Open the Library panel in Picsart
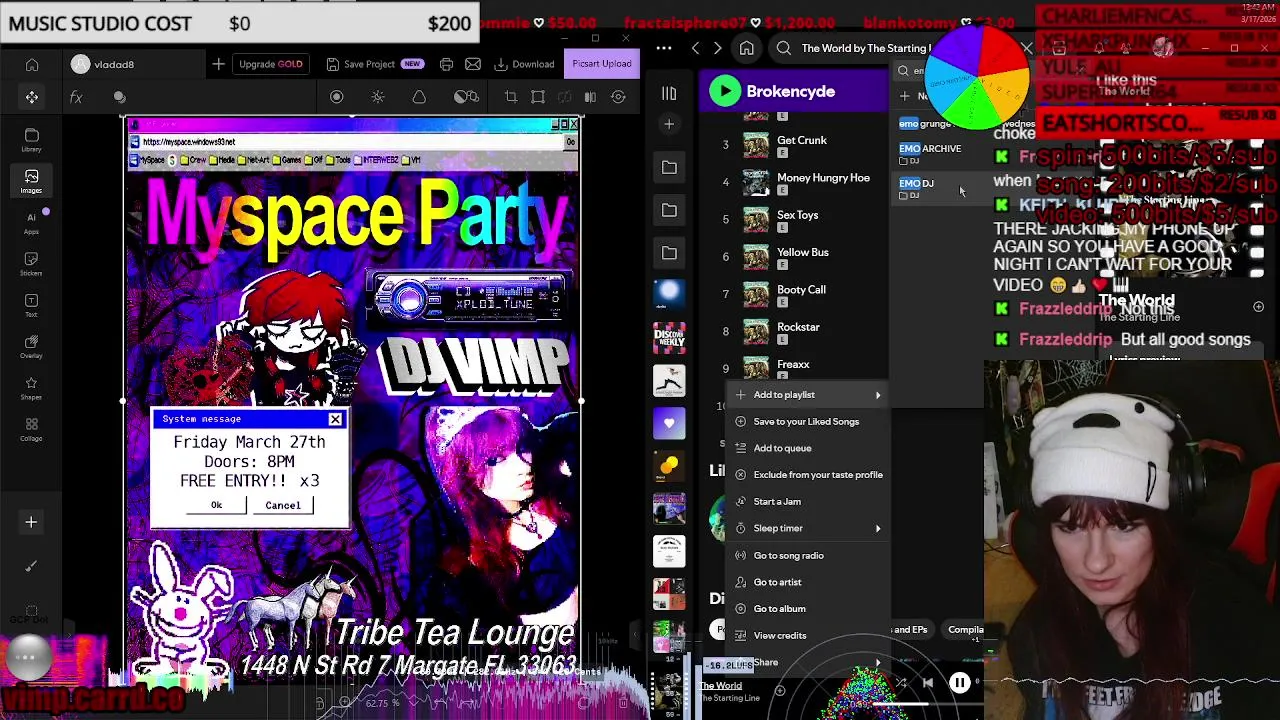 (x=32, y=140)
